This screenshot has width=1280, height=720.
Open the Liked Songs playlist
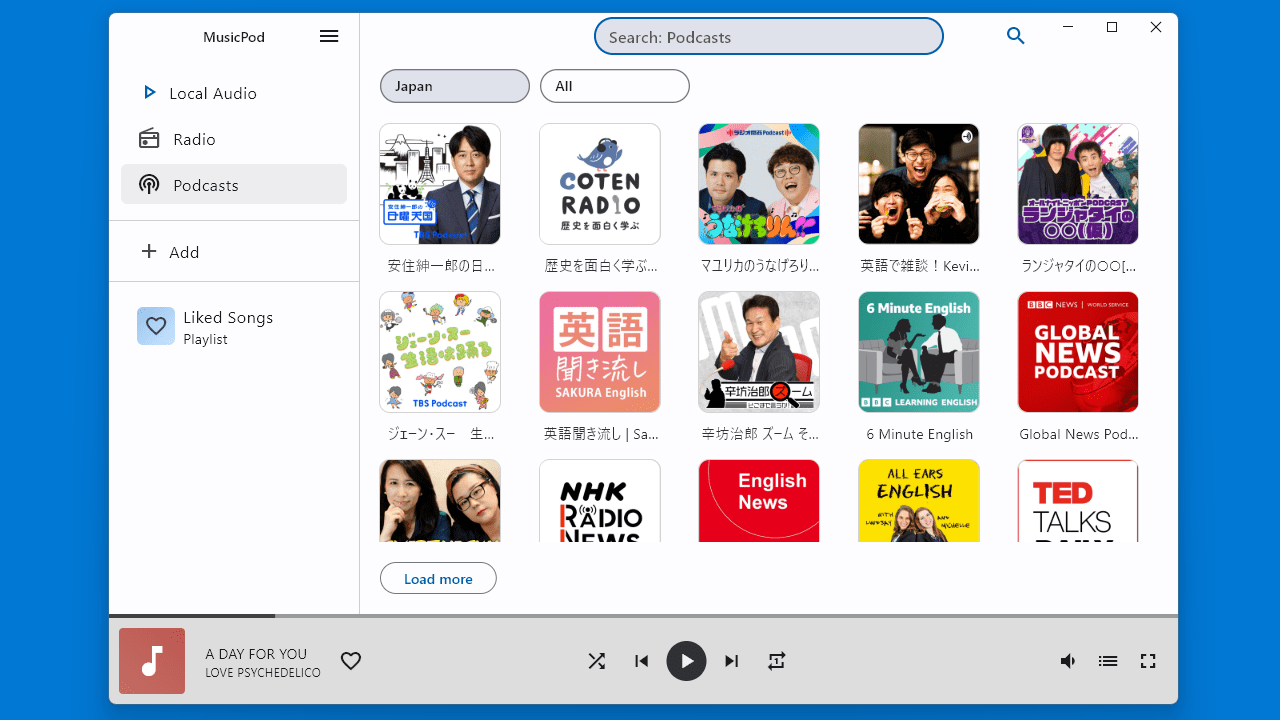click(234, 327)
